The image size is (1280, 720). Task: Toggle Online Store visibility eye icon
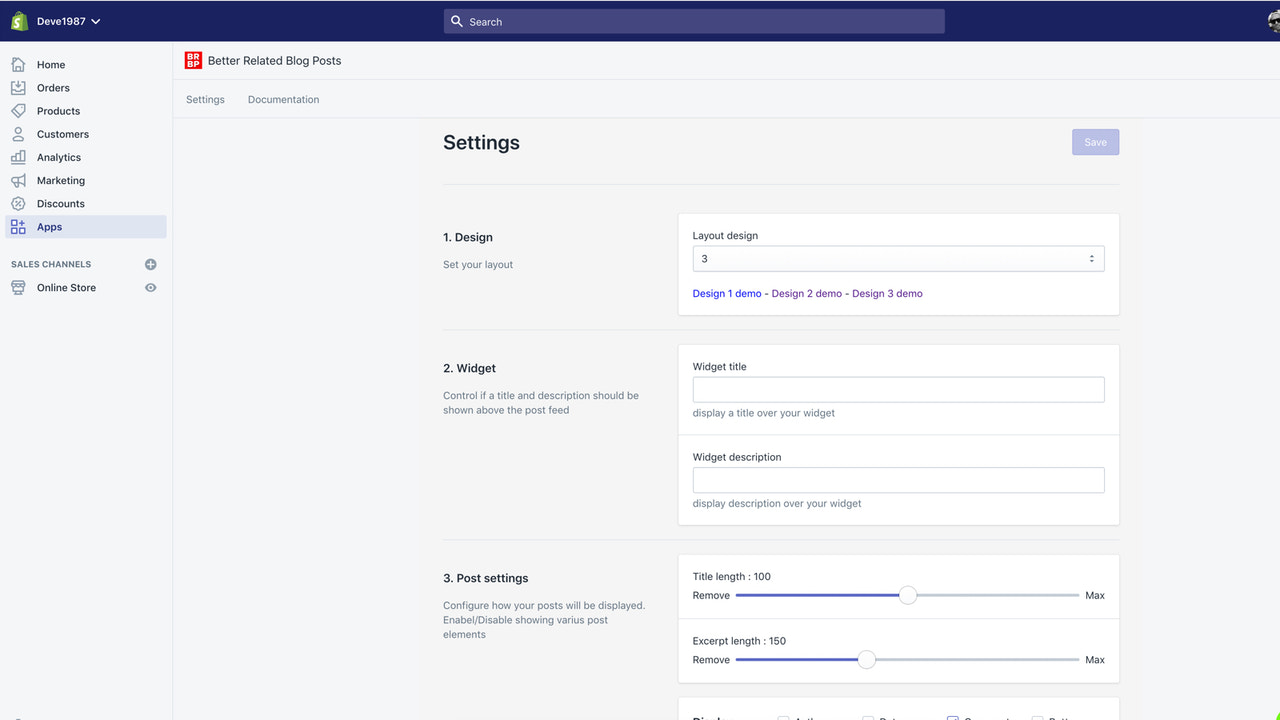coord(150,287)
